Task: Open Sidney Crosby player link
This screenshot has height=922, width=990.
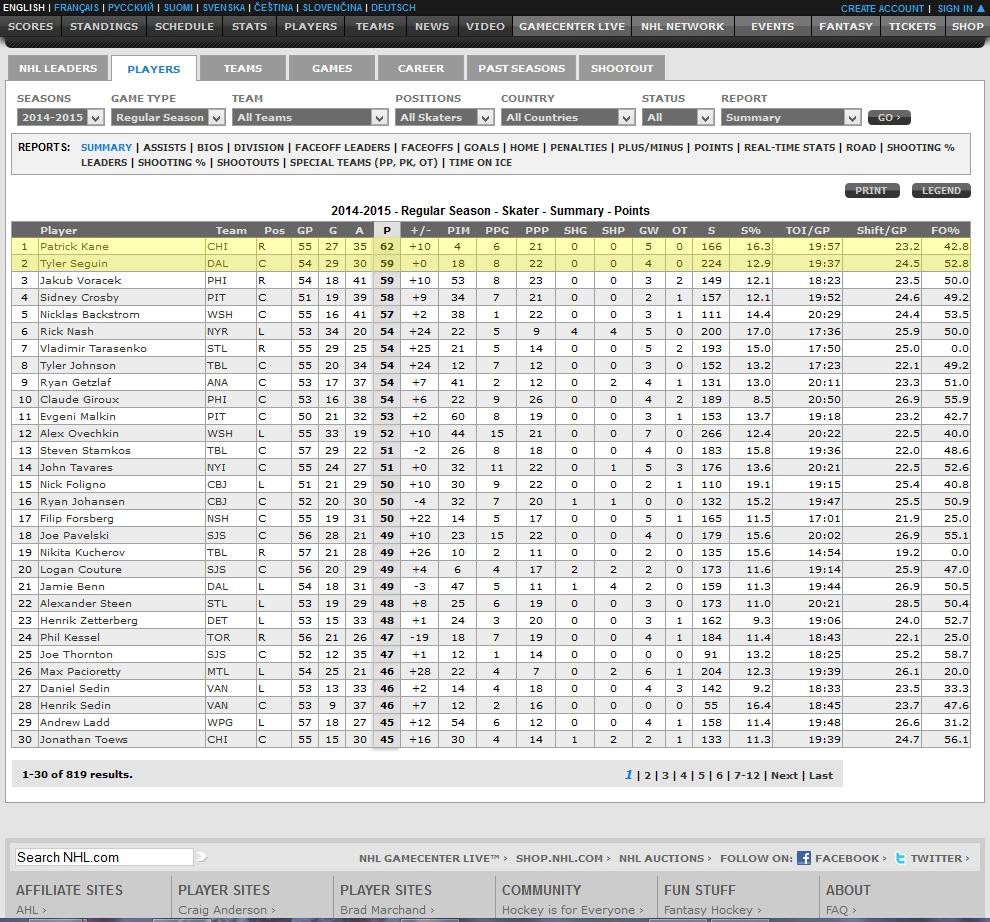Action: 80,297
